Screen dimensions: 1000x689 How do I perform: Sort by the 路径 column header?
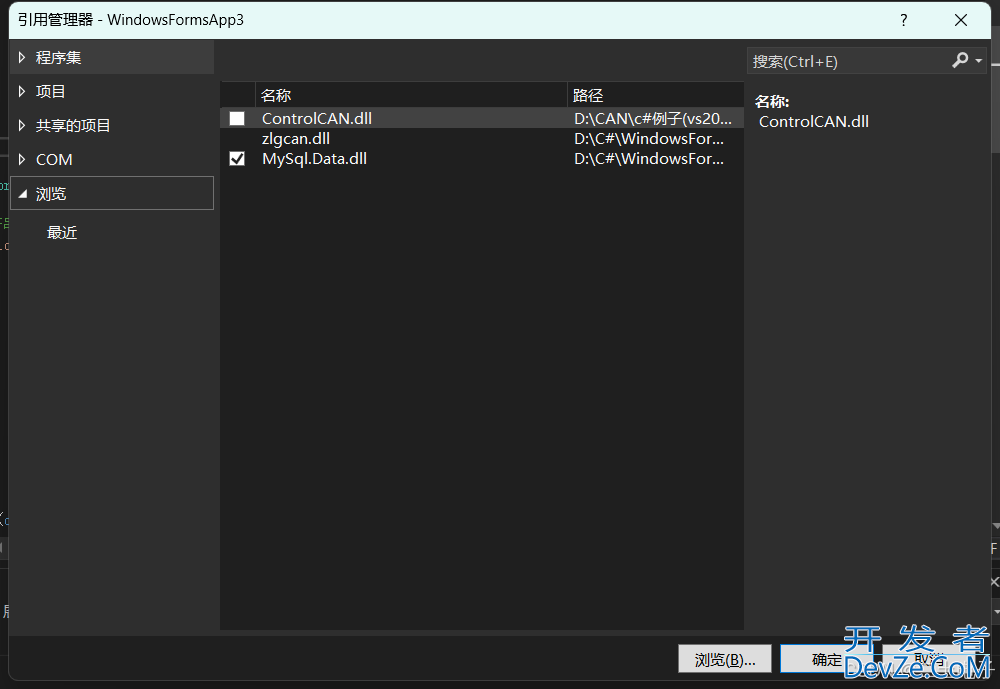click(x=655, y=95)
